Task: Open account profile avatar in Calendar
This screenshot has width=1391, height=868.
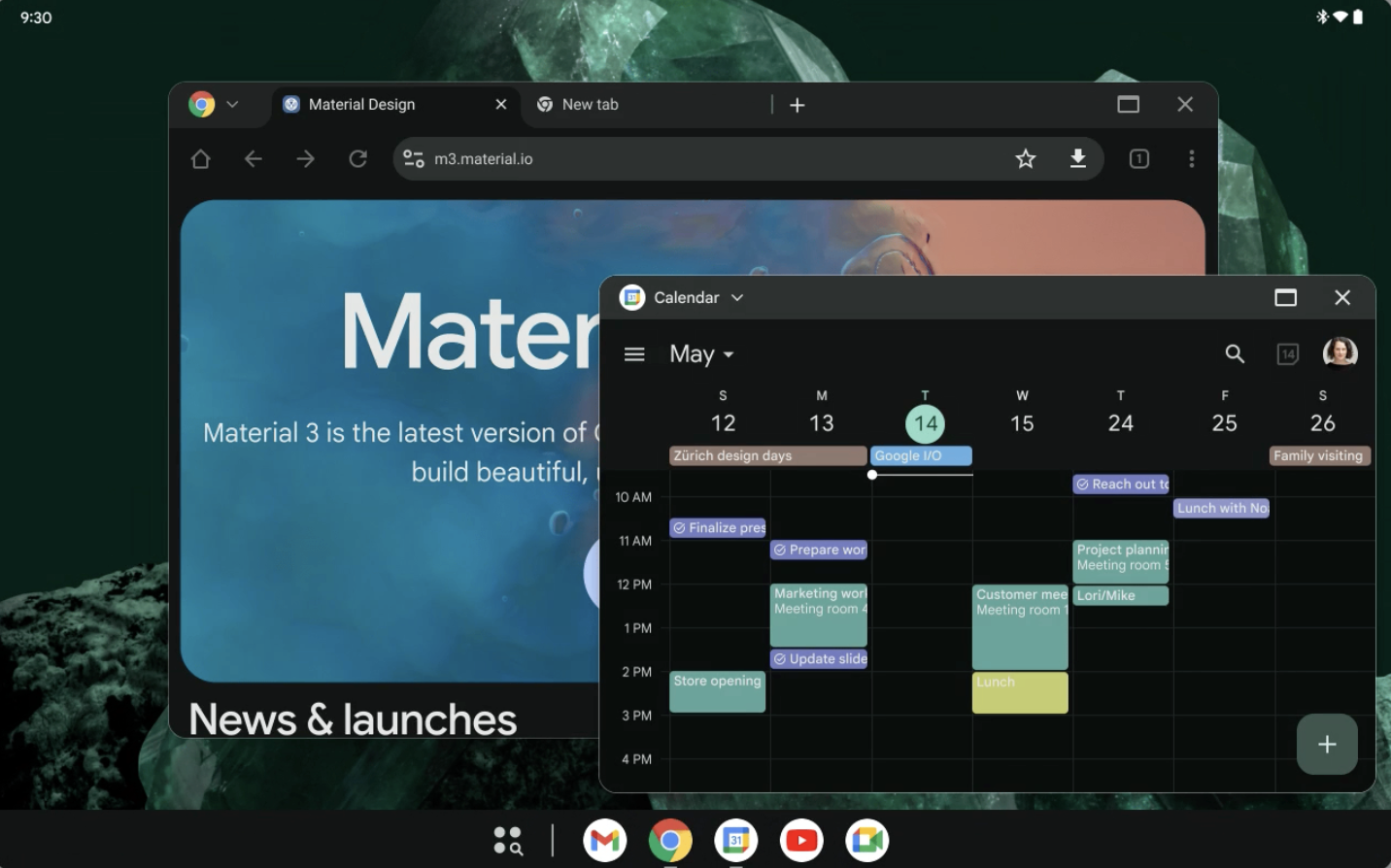Action: (x=1340, y=353)
